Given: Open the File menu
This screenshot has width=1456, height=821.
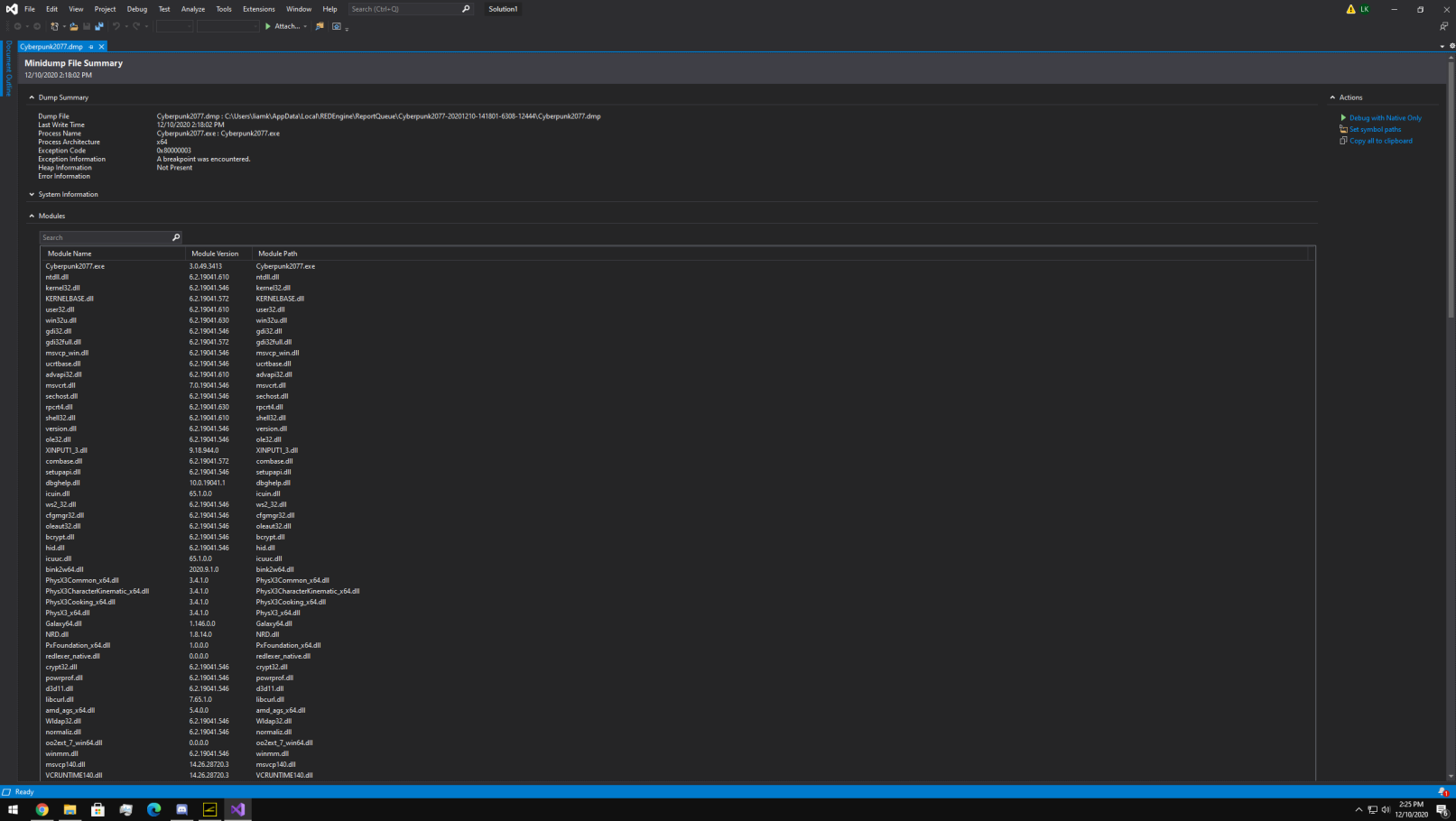Looking at the screenshot, I should pos(30,9).
